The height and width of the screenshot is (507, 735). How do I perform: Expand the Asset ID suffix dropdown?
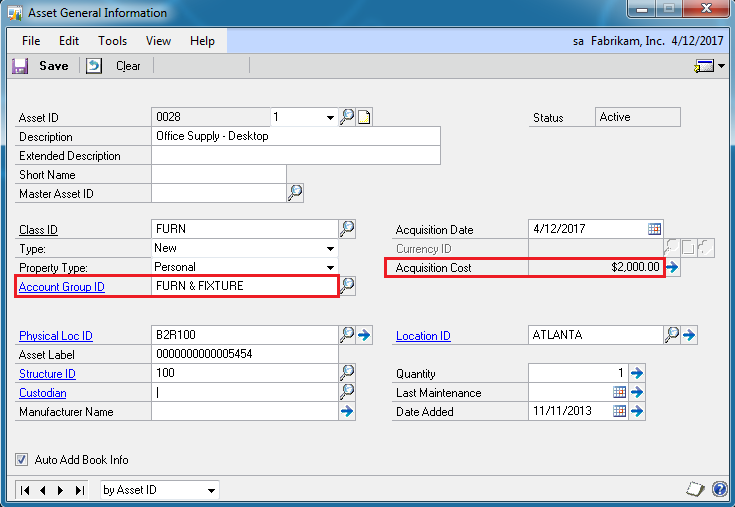(330, 117)
